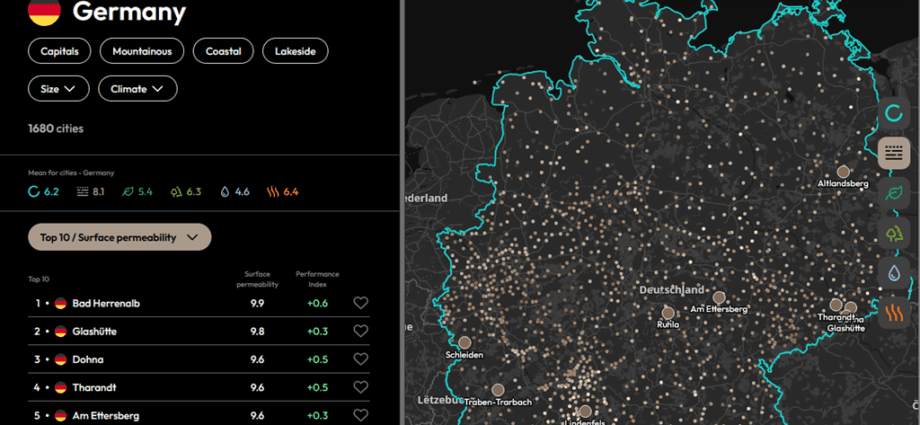This screenshot has width=920, height=425.
Task: Open the Size filter dropdown
Action: pos(59,89)
